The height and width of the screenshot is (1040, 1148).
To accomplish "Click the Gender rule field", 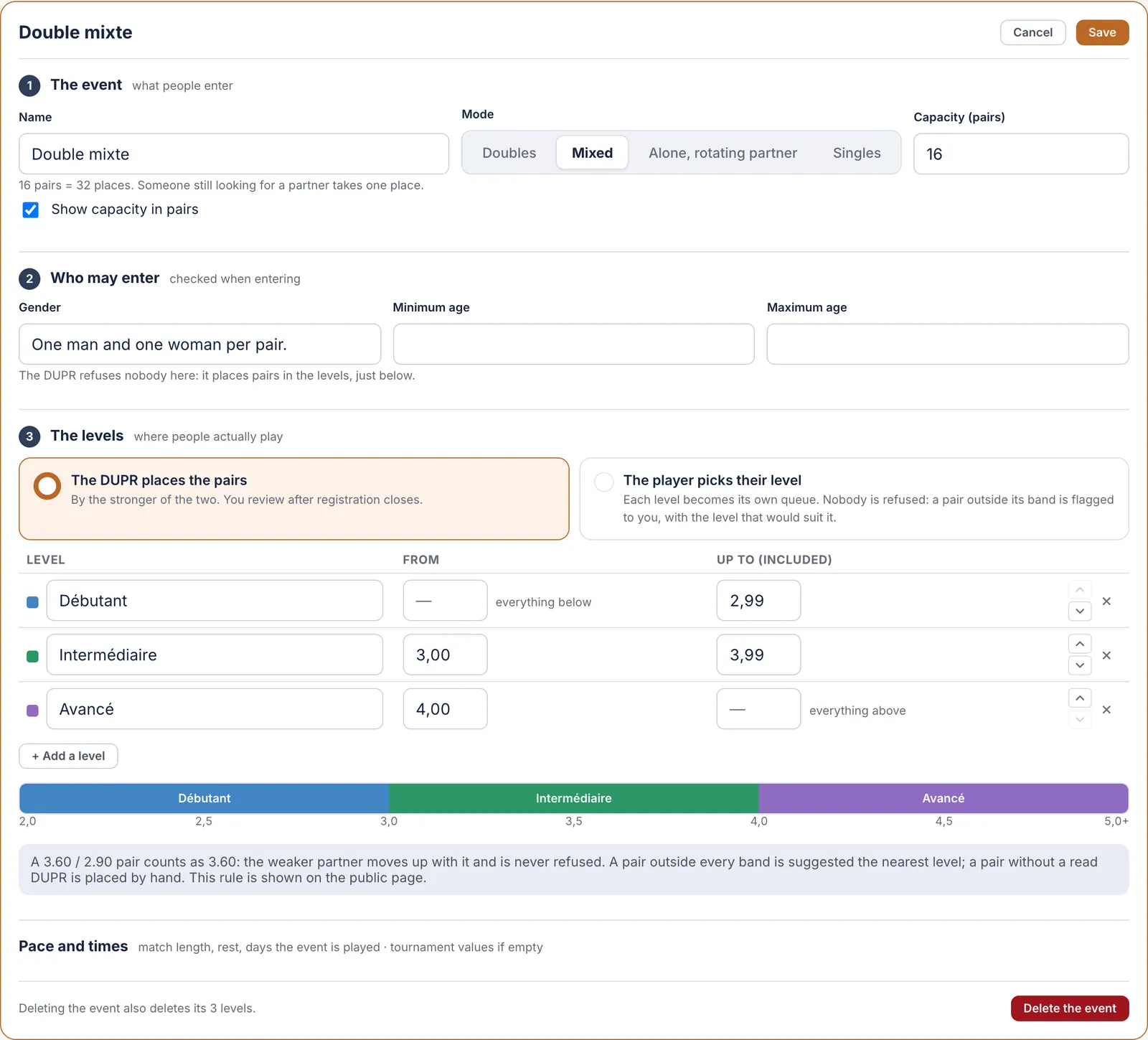I will coord(199,344).
